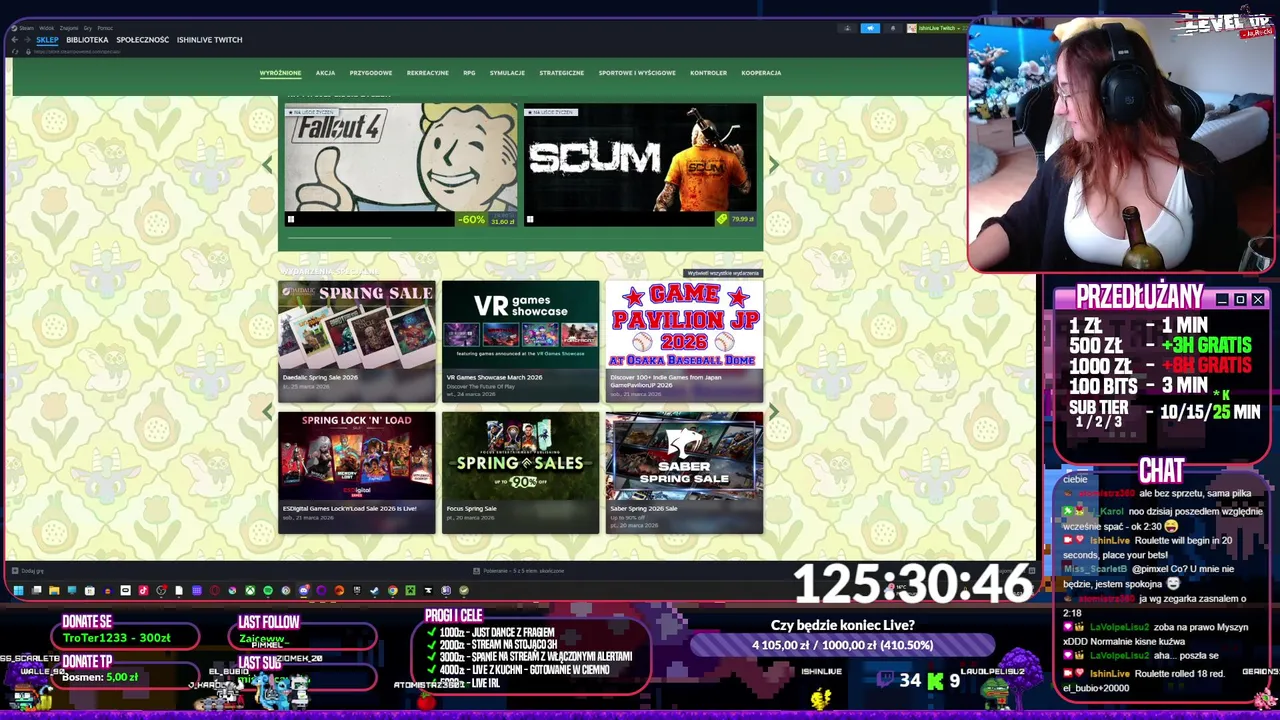Open the highlighted blue announcements button in Steam header
This screenshot has height=720, width=1280.
pyautogui.click(x=870, y=28)
